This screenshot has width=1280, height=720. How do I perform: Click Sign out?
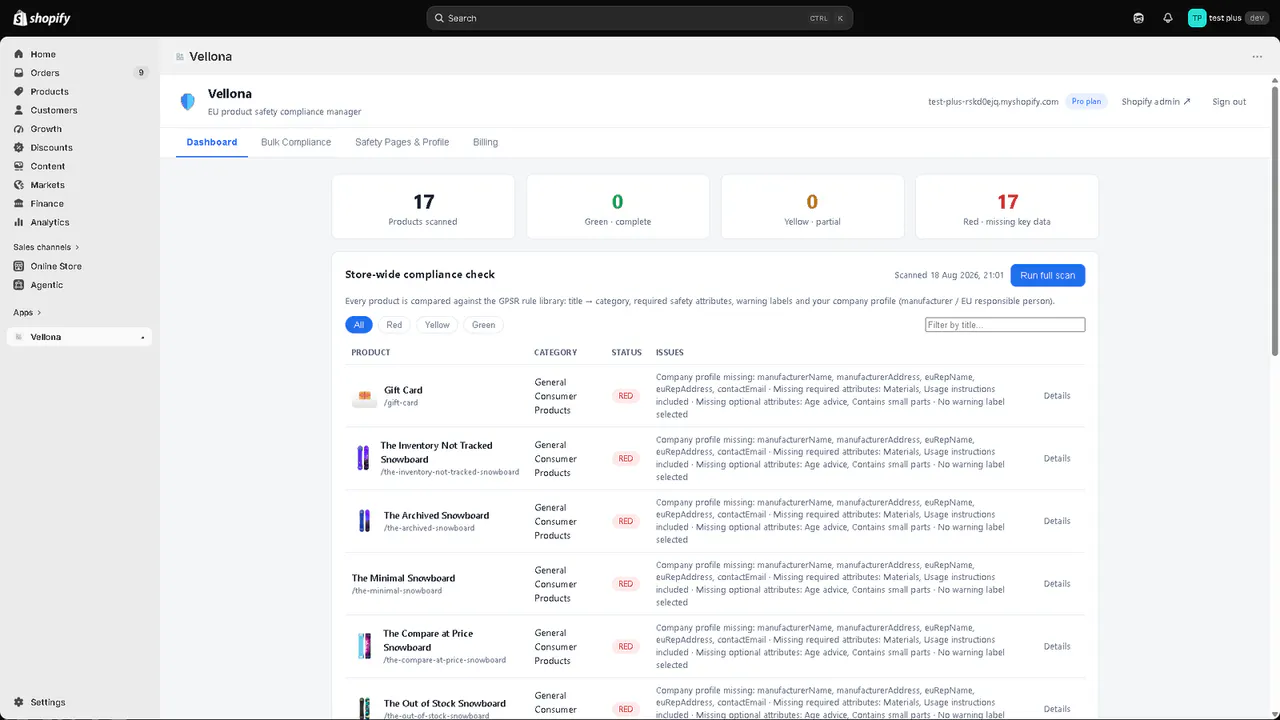pos(1229,102)
